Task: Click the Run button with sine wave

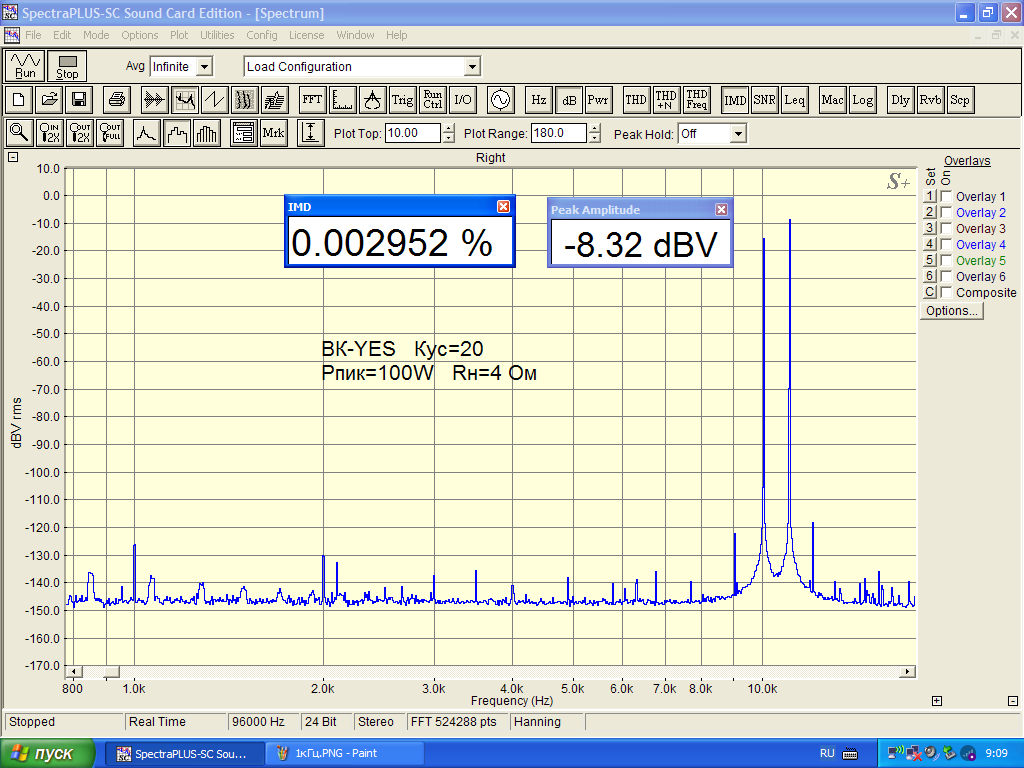Action: tap(25, 66)
